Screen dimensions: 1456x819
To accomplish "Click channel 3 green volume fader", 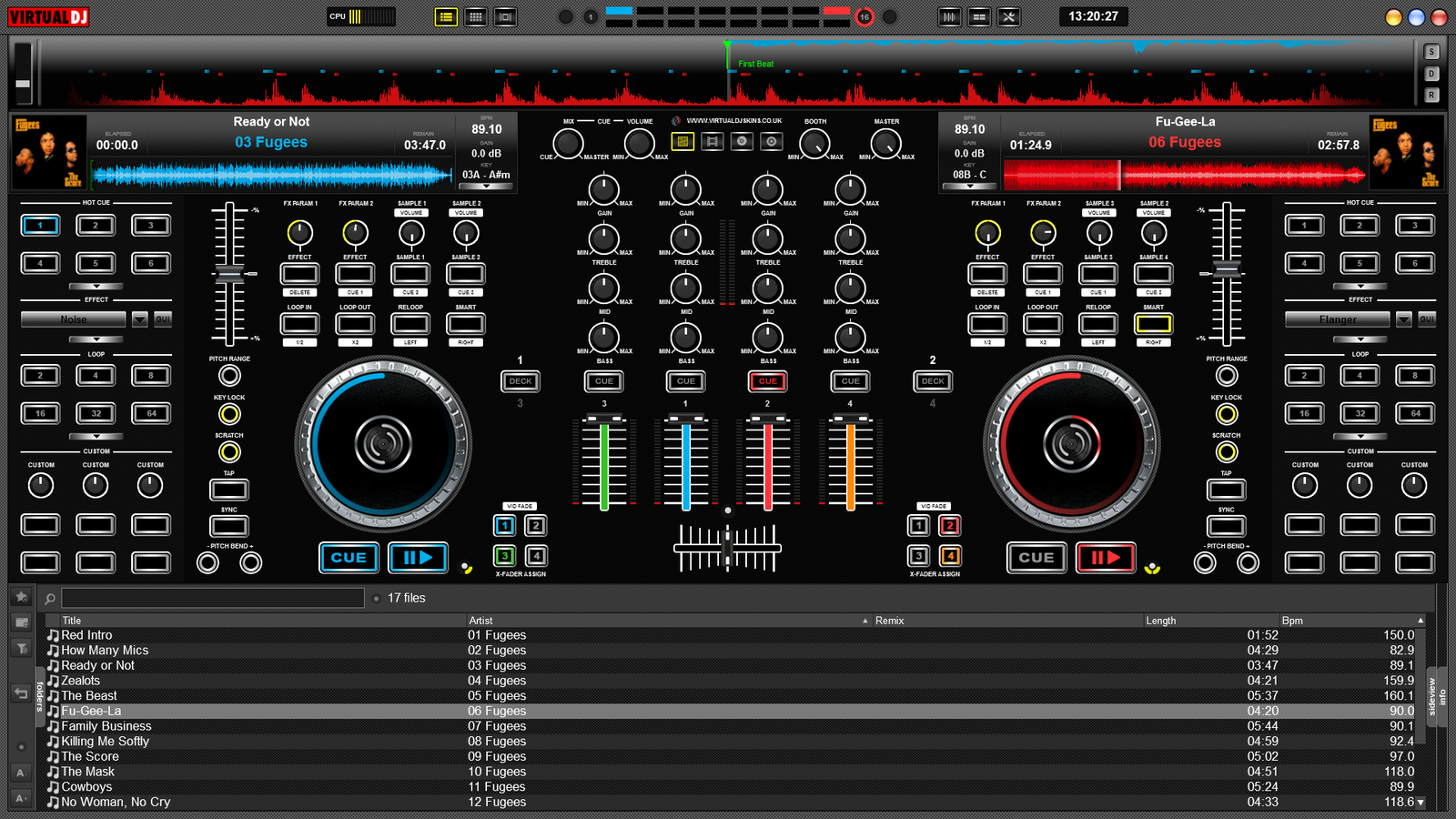I will point(604,464).
